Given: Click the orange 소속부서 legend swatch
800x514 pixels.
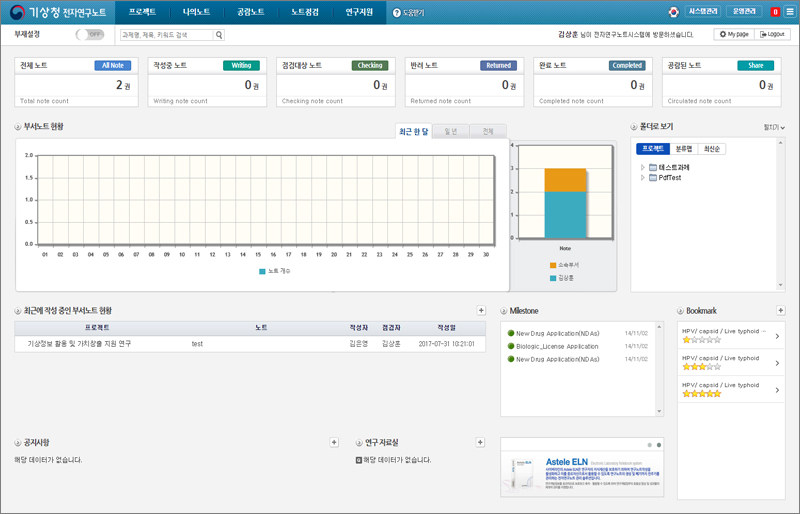Looking at the screenshot, I should [553, 265].
